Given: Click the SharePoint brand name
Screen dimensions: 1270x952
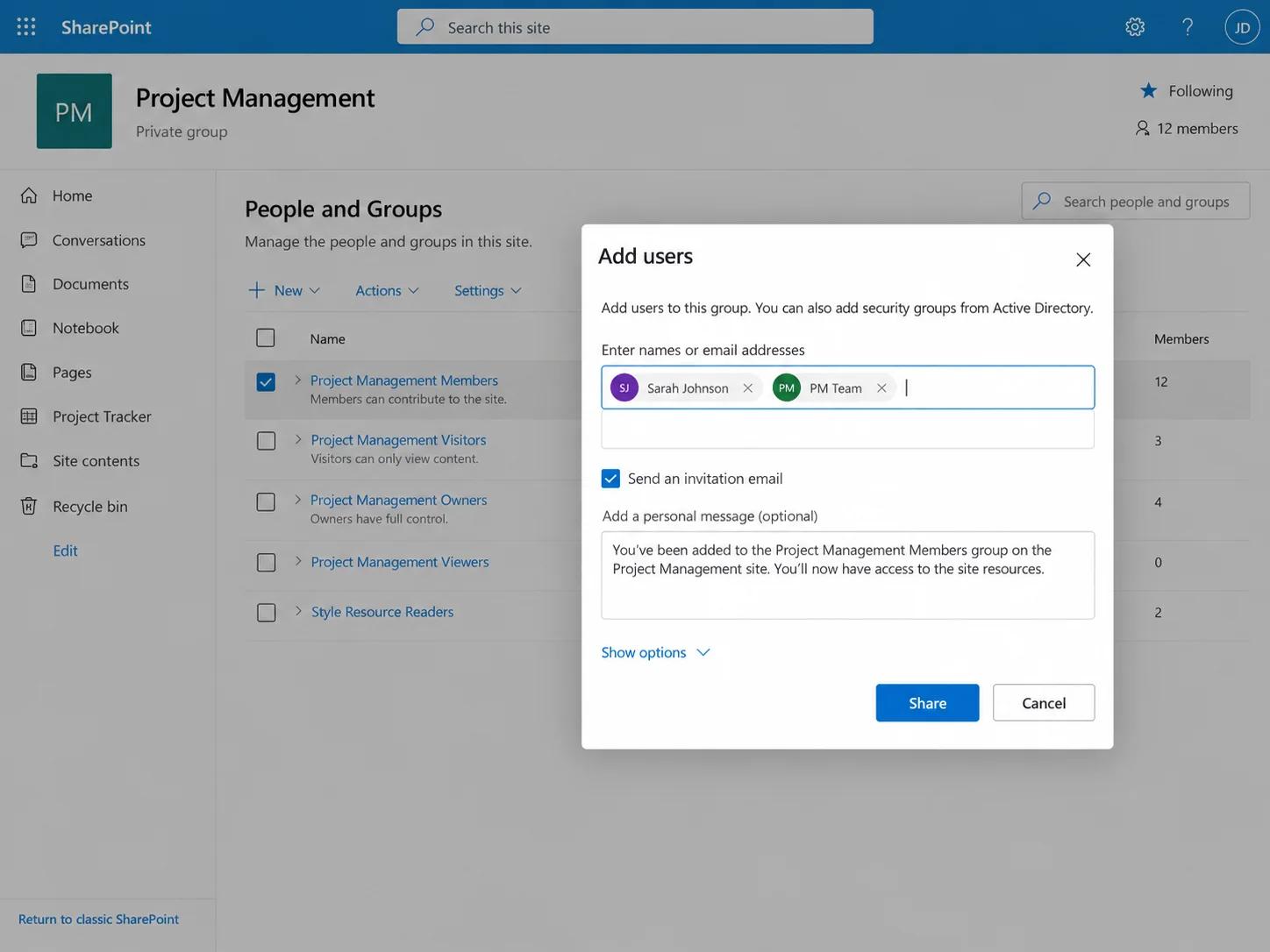Looking at the screenshot, I should (106, 26).
